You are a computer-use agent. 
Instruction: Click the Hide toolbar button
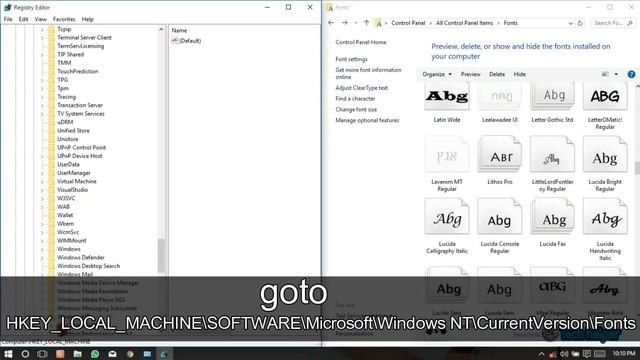tap(519, 74)
